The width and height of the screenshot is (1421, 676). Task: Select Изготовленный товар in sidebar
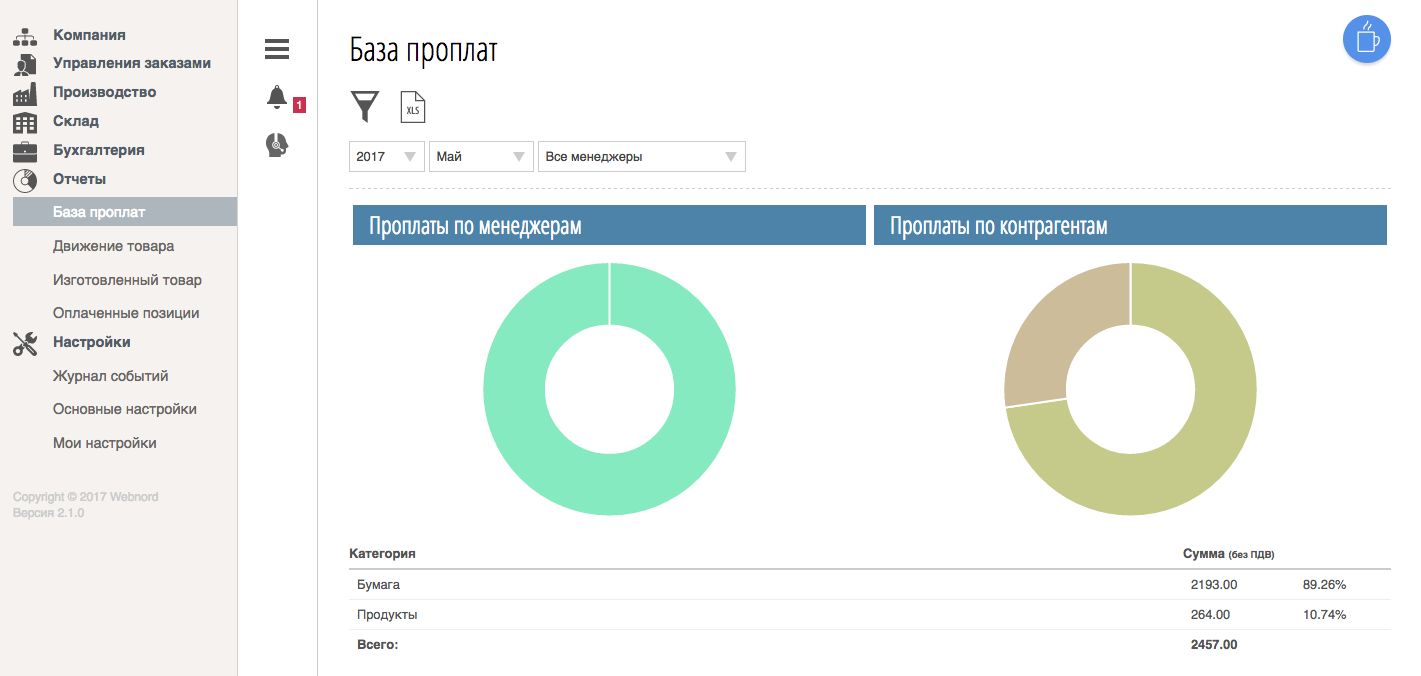tap(127, 280)
